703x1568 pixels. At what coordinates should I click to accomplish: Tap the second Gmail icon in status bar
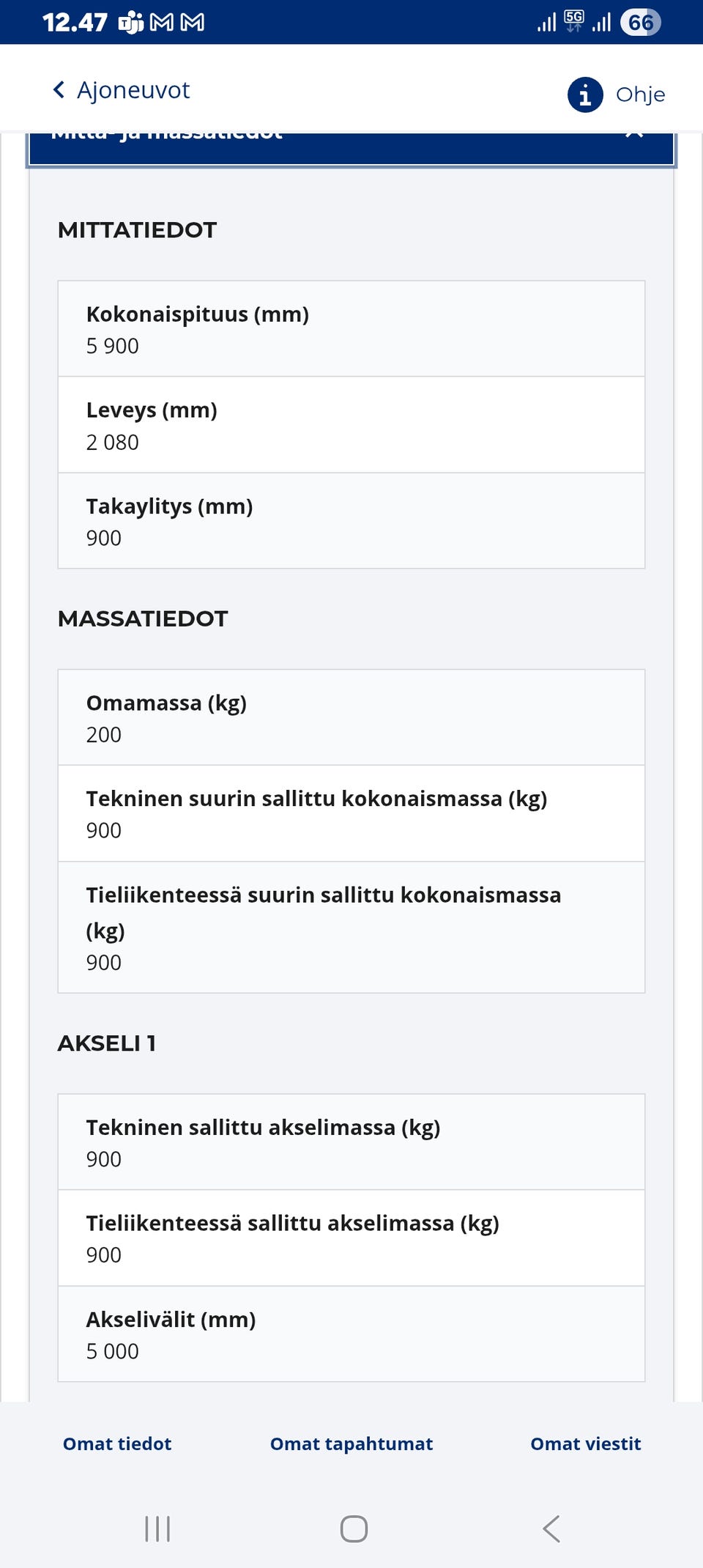[x=193, y=23]
